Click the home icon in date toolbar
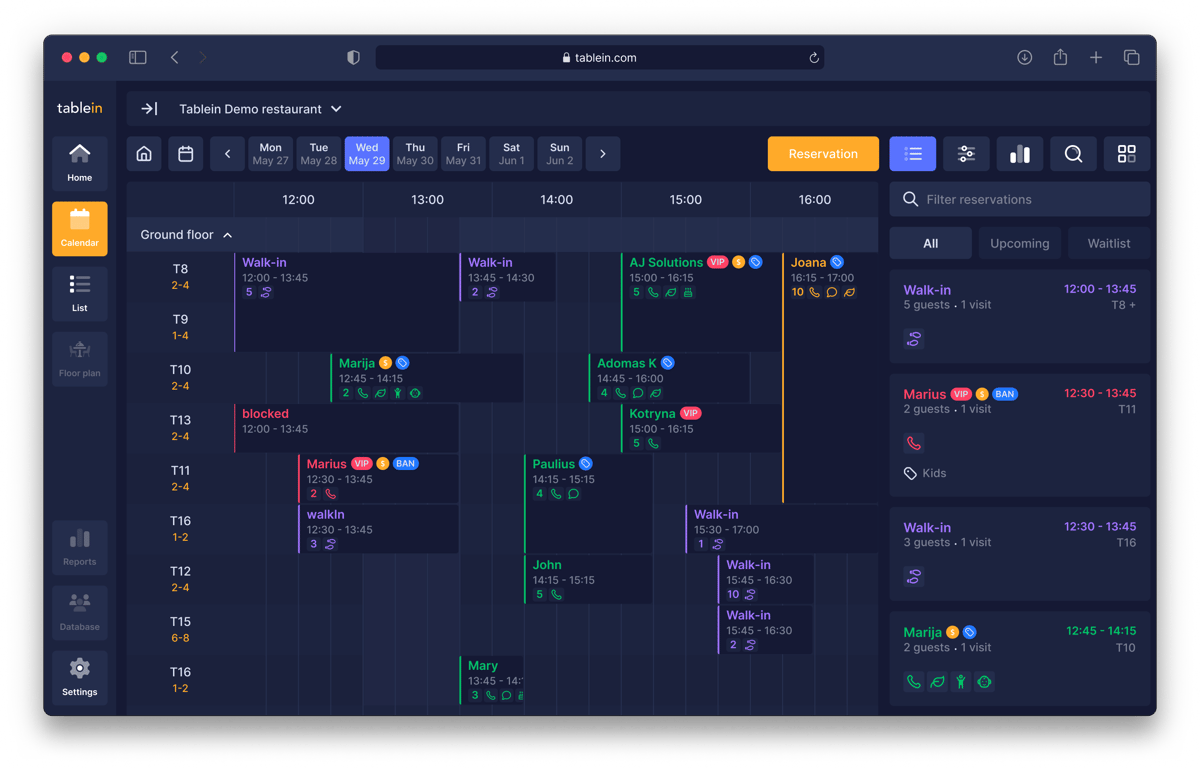 [144, 154]
